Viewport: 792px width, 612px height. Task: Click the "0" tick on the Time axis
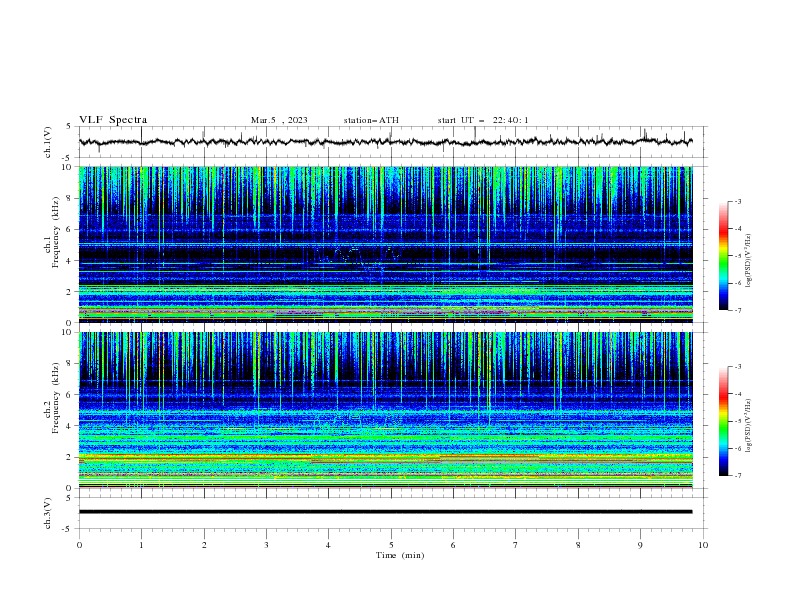pyautogui.click(x=79, y=545)
